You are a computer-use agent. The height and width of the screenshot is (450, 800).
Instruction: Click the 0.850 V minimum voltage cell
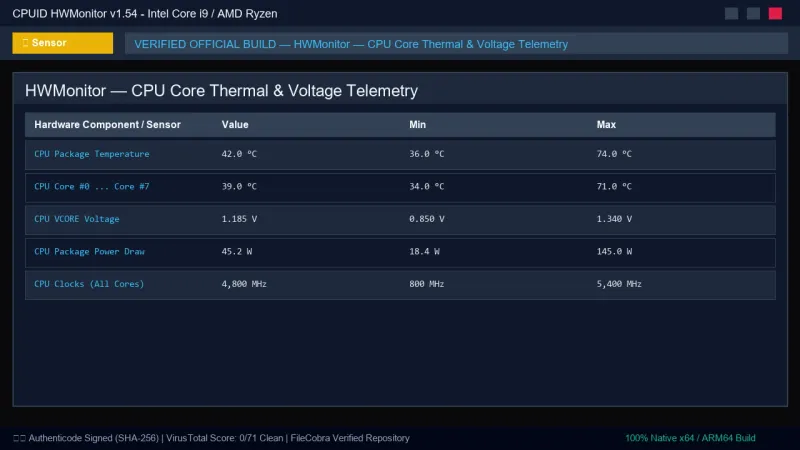click(x=427, y=219)
